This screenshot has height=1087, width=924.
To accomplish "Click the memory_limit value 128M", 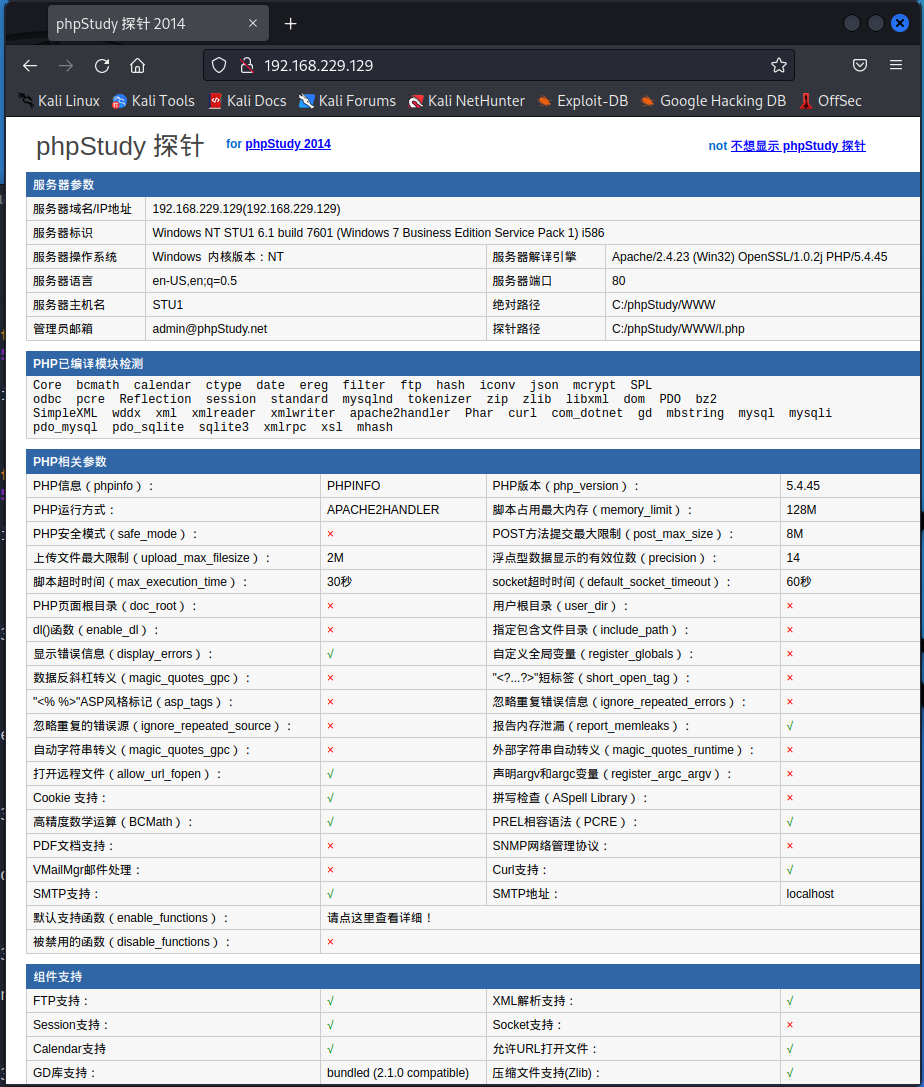I will [801, 510].
